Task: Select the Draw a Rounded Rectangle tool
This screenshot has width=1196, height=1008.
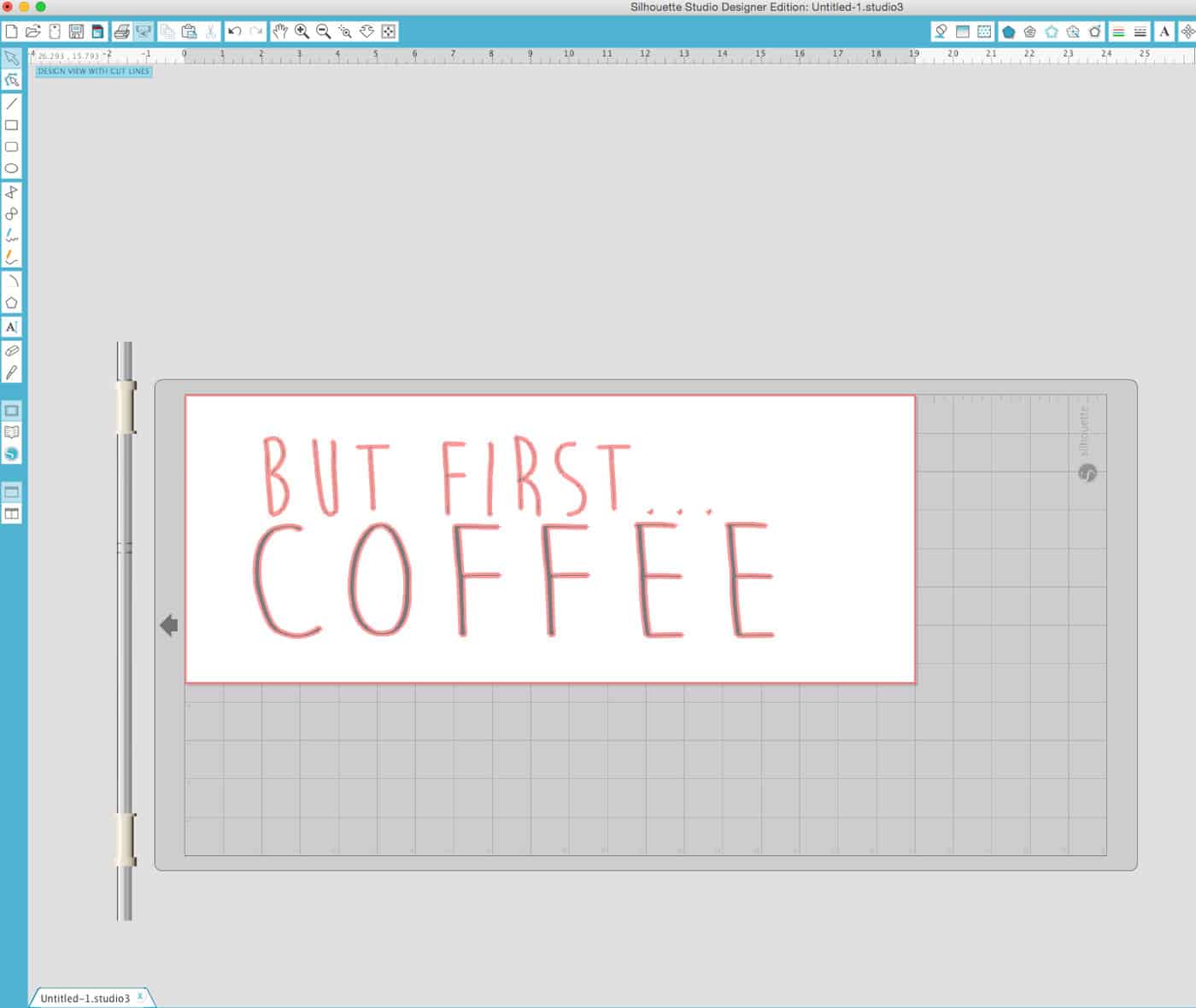Action: pos(11,147)
